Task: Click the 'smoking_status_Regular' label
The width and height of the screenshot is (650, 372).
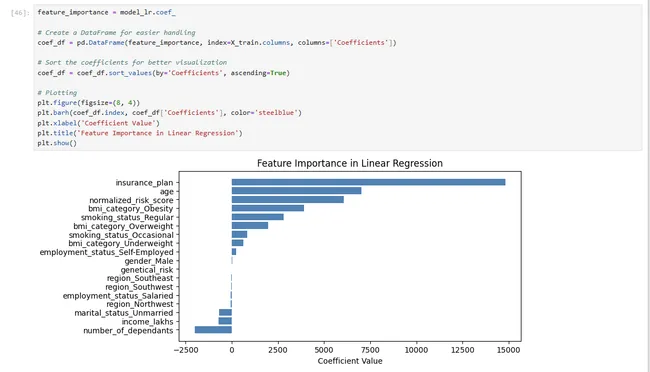Action: (127, 218)
